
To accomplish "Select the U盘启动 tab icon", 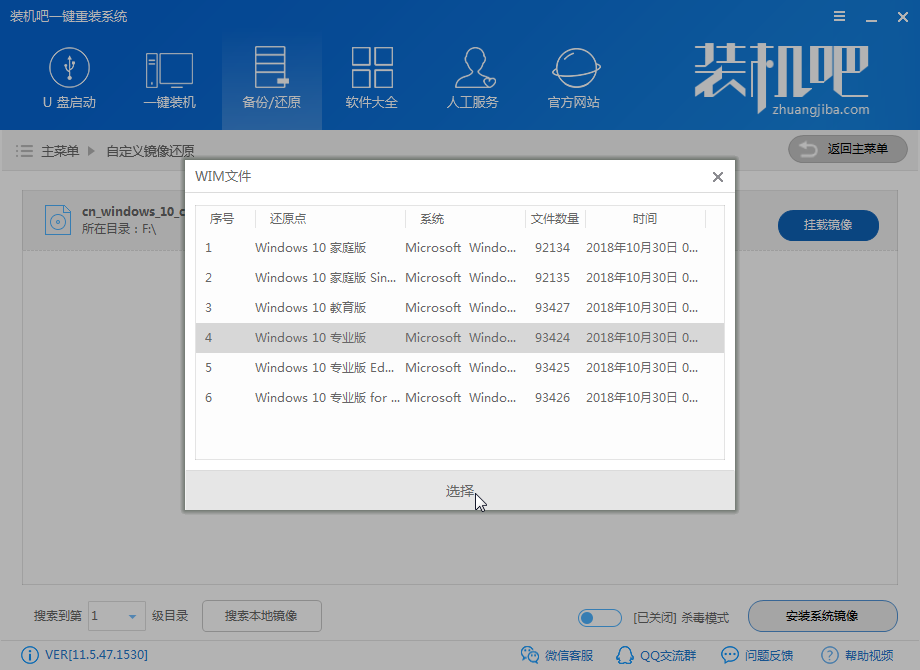I will pos(70,78).
